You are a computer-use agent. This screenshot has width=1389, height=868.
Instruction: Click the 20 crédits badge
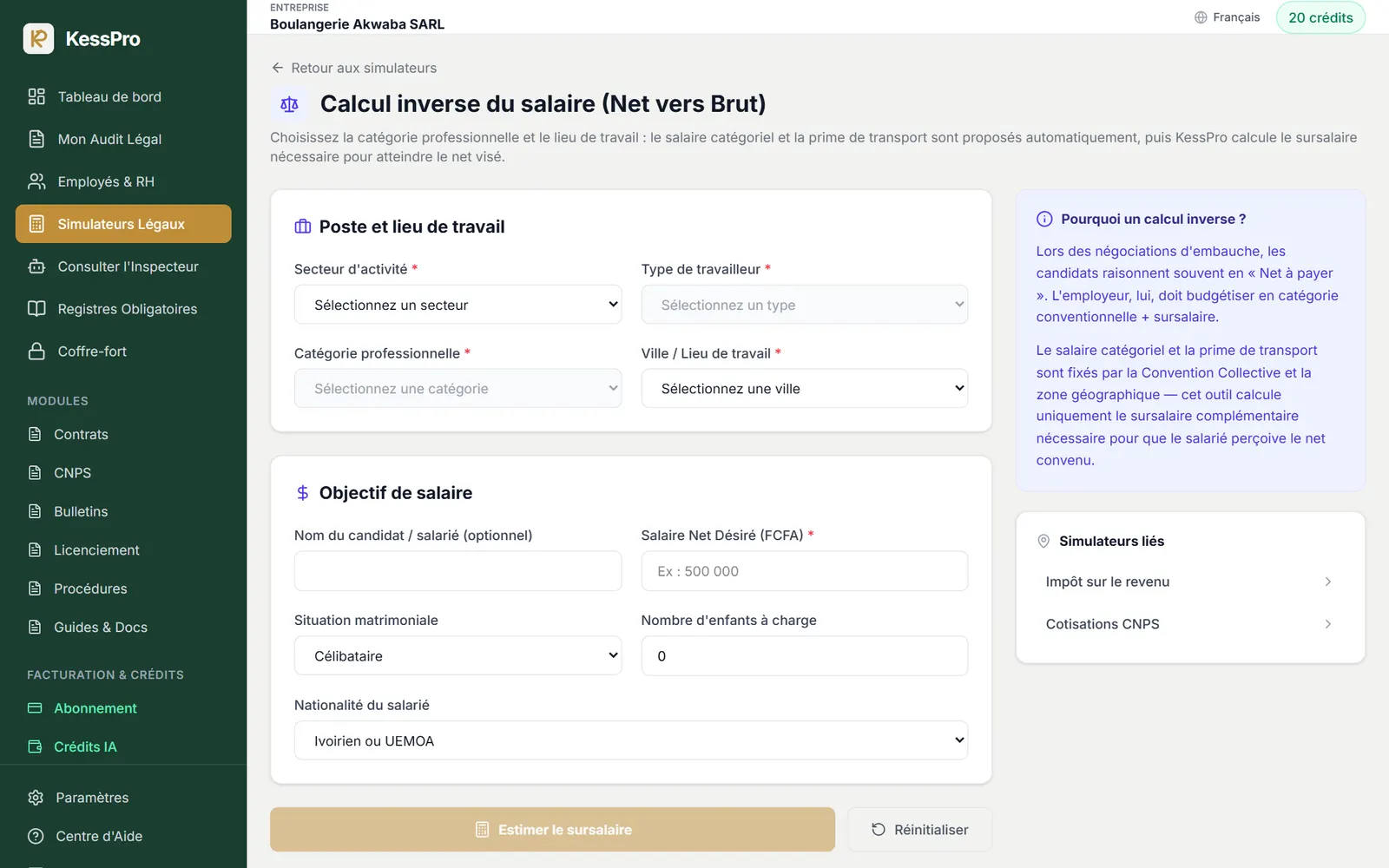1320,17
